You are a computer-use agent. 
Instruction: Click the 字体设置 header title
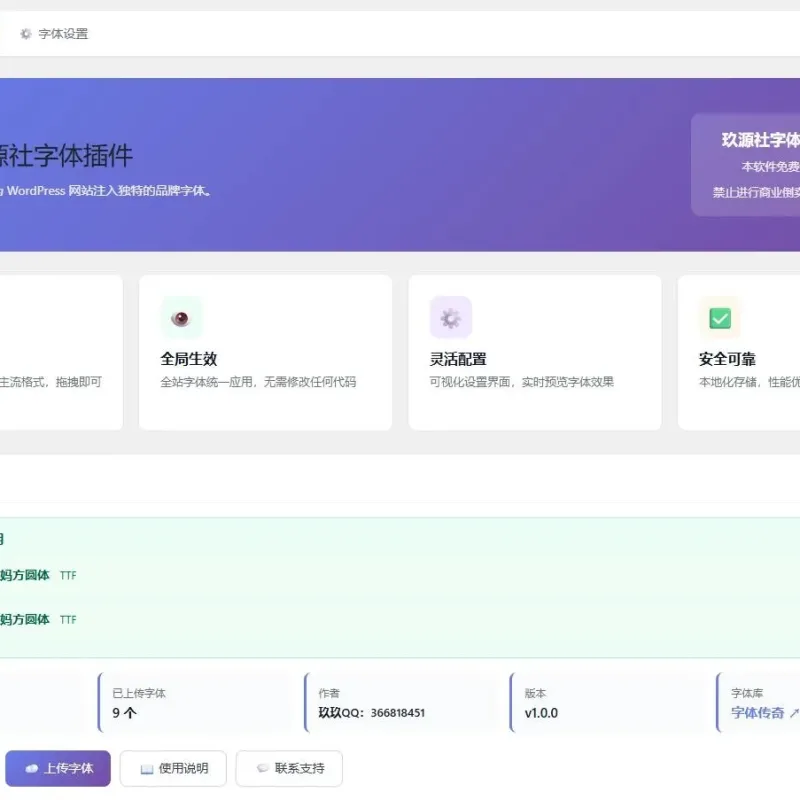tap(63, 34)
